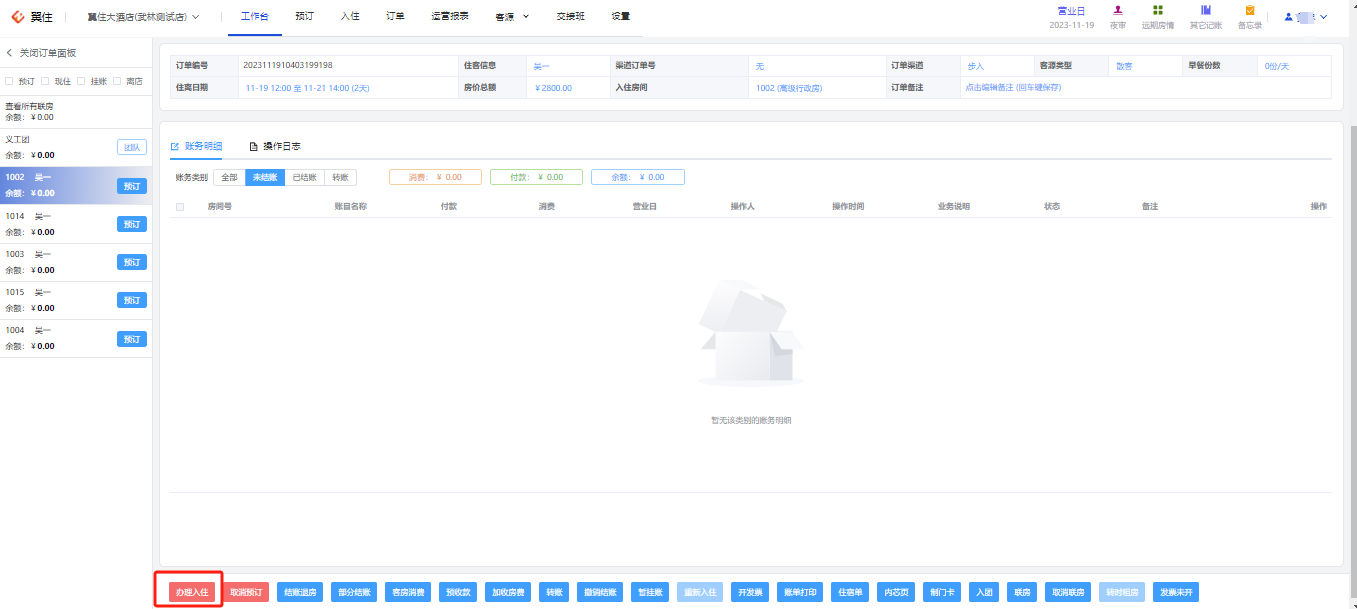Click 预订 button for room 1004
This screenshot has width=1357, height=609.
pyautogui.click(x=132, y=338)
